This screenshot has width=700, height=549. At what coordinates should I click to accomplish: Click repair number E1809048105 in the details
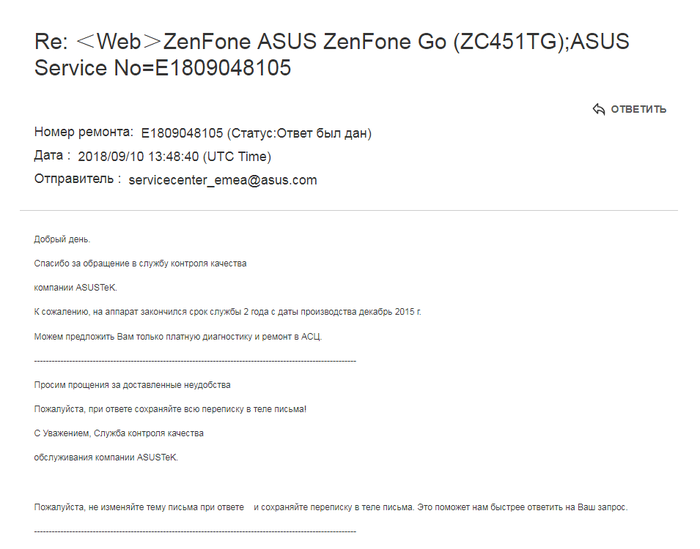pyautogui.click(x=181, y=133)
